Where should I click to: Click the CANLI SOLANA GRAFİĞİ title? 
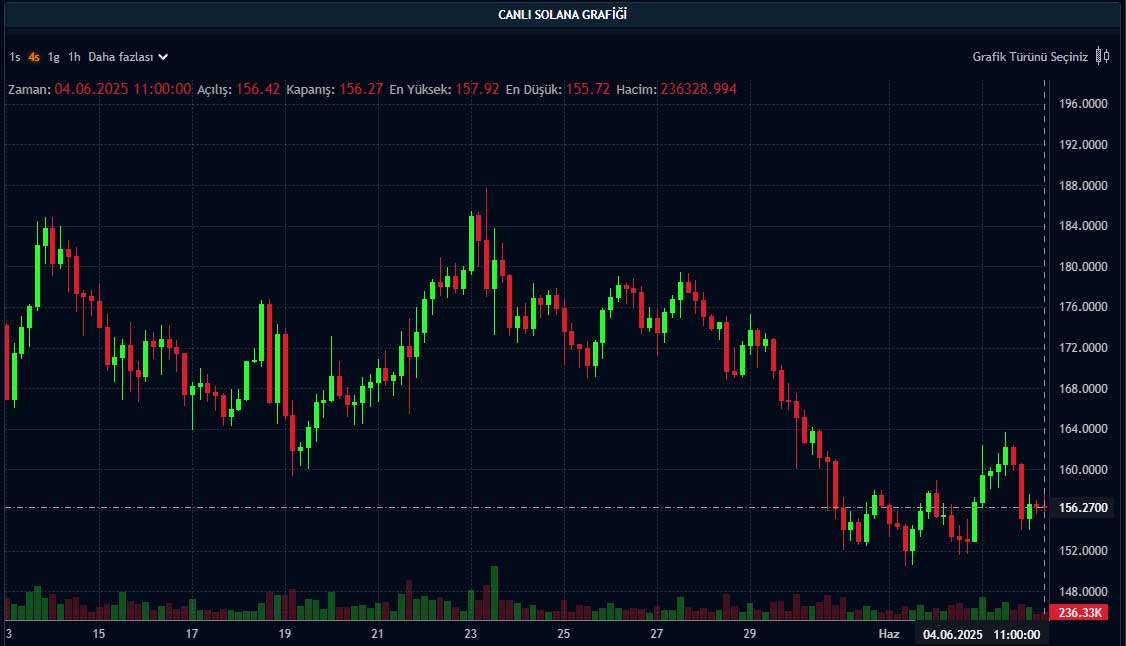coord(562,14)
